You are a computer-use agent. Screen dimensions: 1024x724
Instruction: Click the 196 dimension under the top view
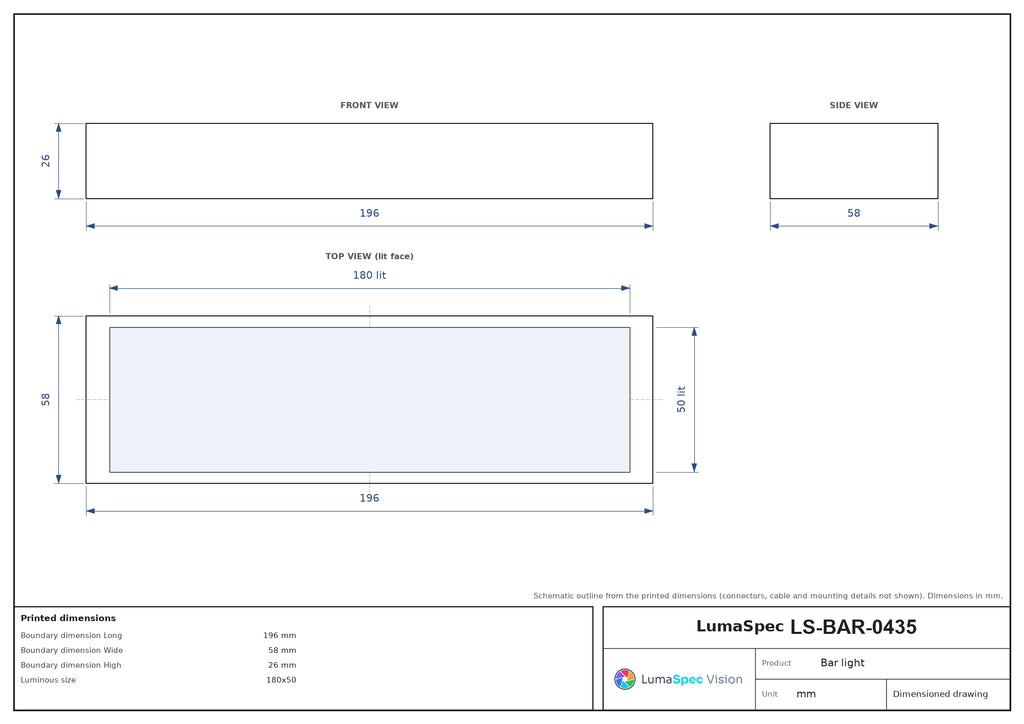[x=369, y=498]
